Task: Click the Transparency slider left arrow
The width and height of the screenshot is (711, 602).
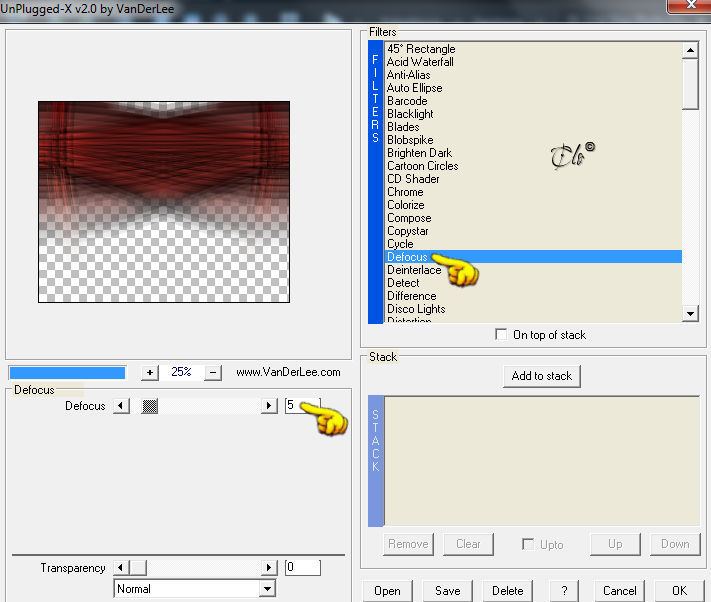Action: tap(121, 567)
